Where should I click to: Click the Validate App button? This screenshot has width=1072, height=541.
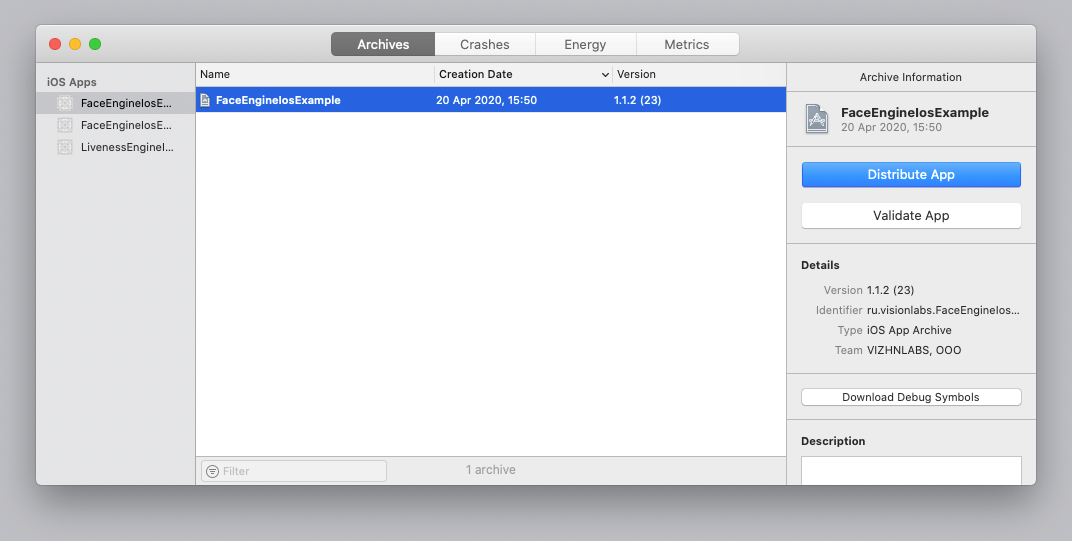point(911,215)
